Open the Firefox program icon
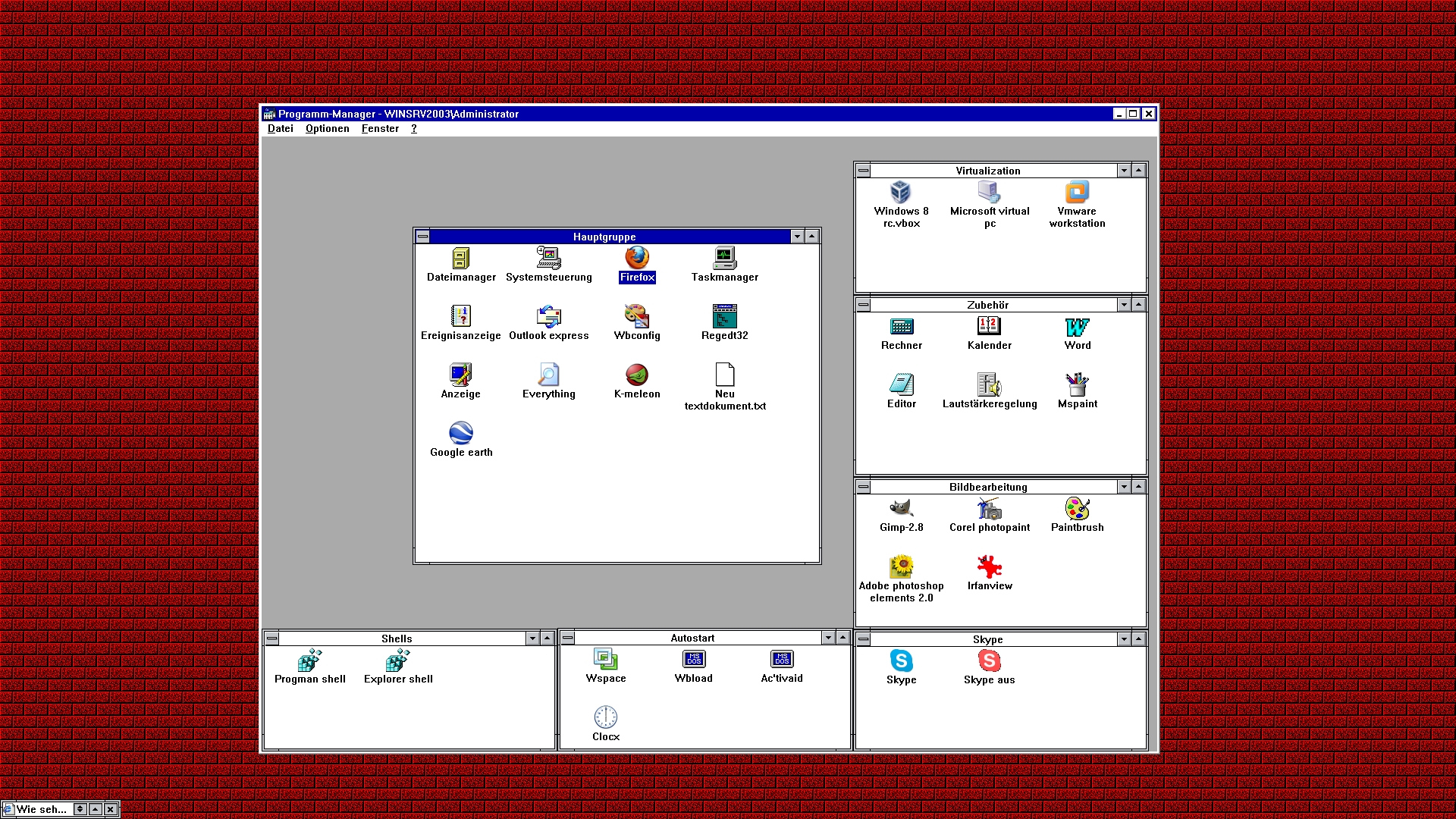1456x819 pixels. point(636,259)
